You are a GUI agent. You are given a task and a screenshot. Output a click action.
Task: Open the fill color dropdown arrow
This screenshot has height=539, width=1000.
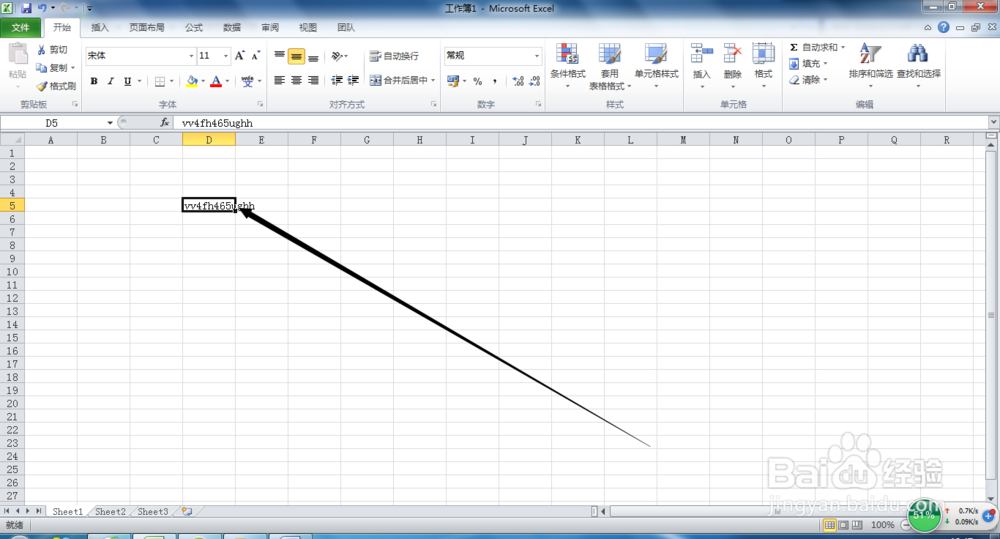203,81
